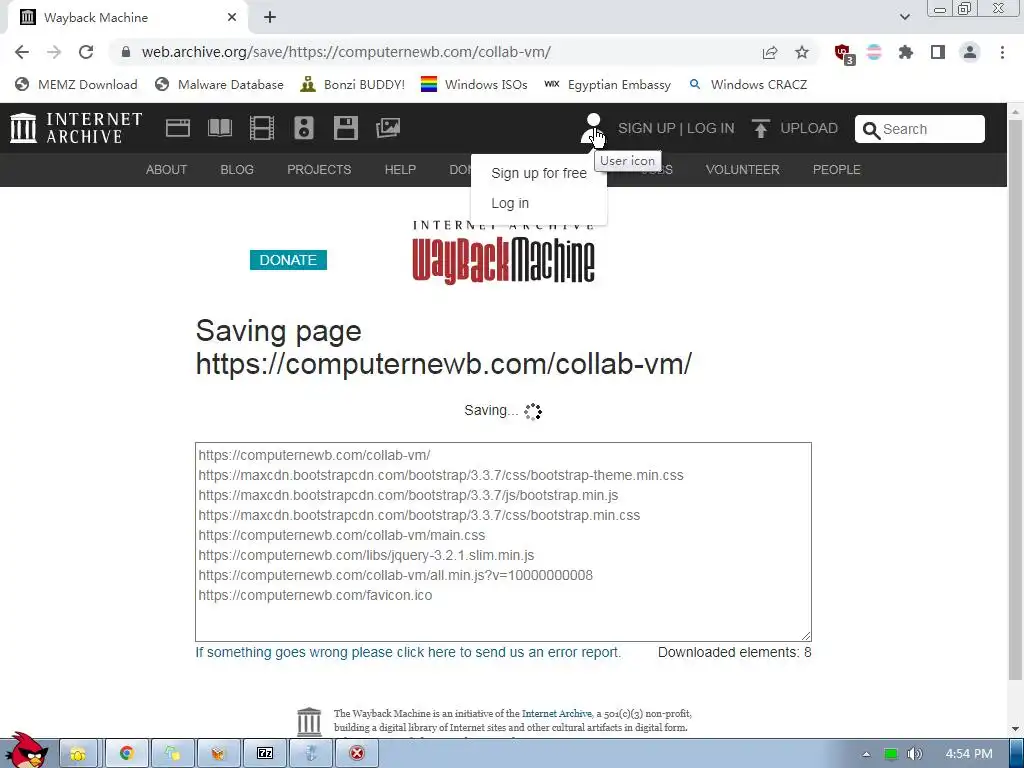Select Sign up for free
Viewport: 1024px width, 768px height.
click(x=539, y=173)
